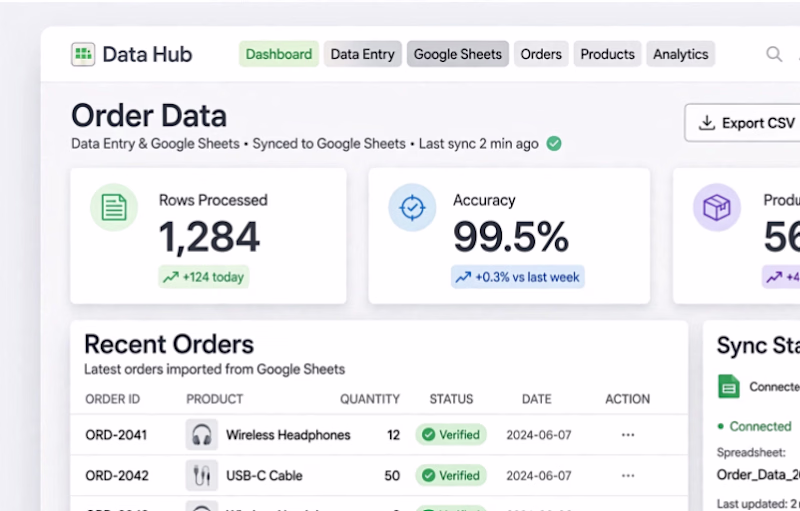Click the +0.3% vs last week badge
This screenshot has width=800, height=511.
518,277
